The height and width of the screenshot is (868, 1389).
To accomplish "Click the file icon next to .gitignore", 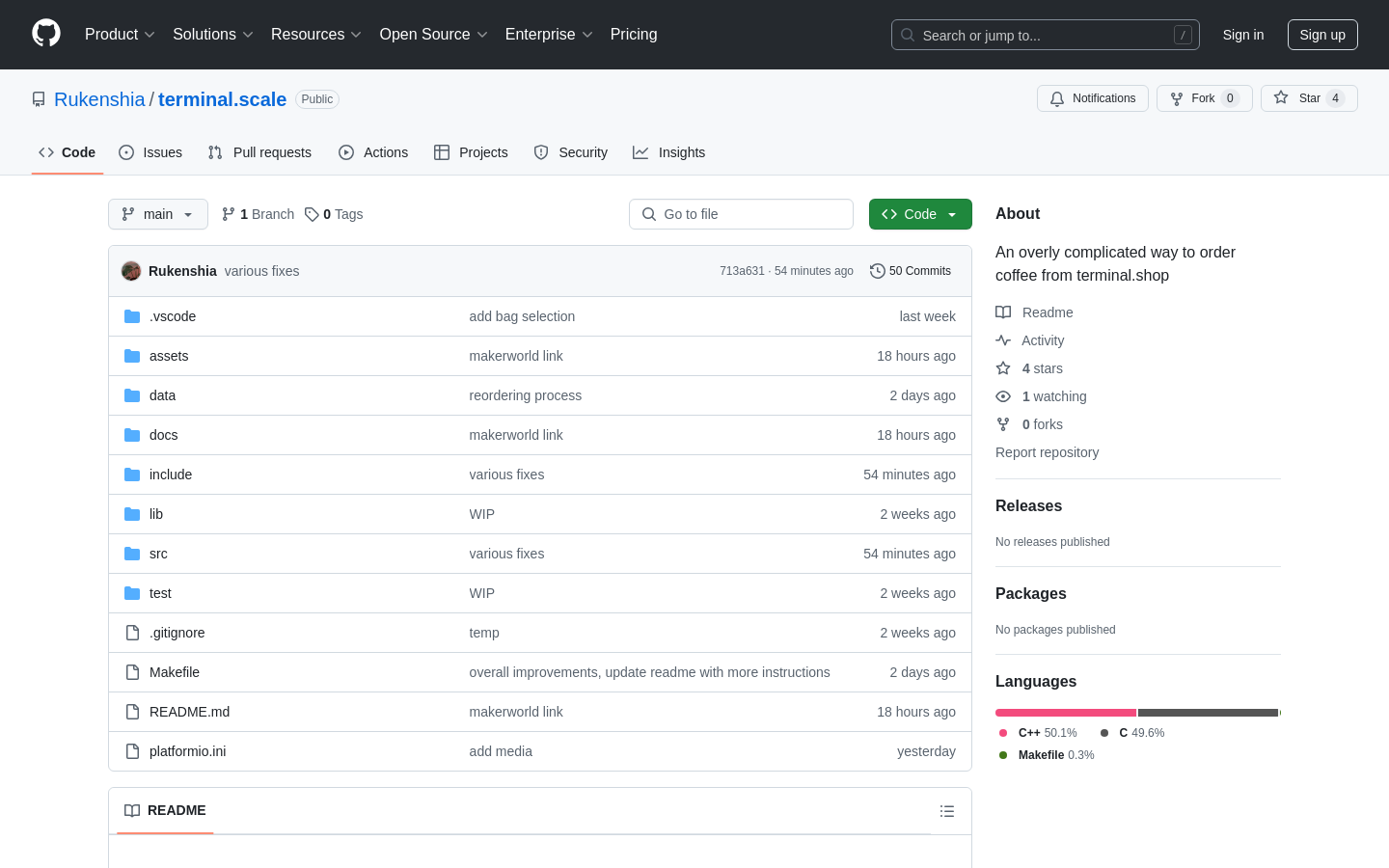I will 132,633.
